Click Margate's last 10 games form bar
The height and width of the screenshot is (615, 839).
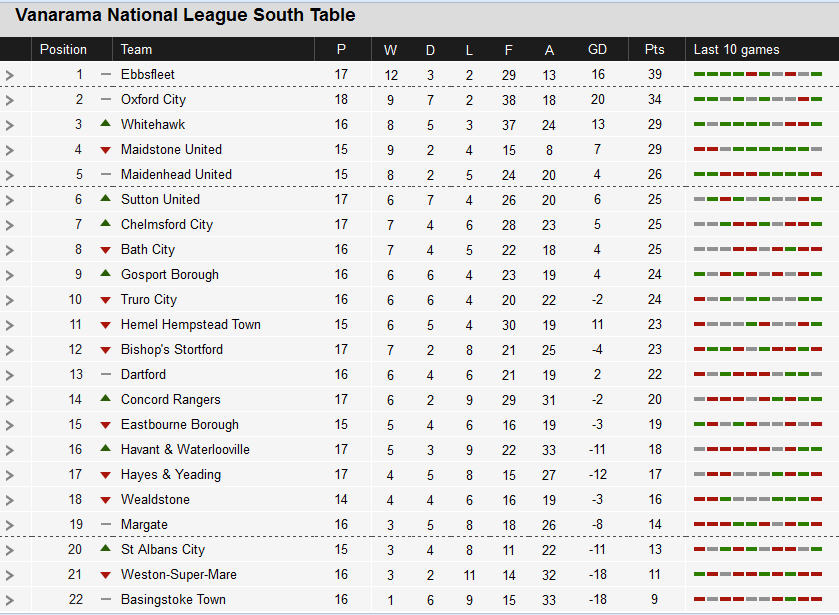(x=758, y=524)
